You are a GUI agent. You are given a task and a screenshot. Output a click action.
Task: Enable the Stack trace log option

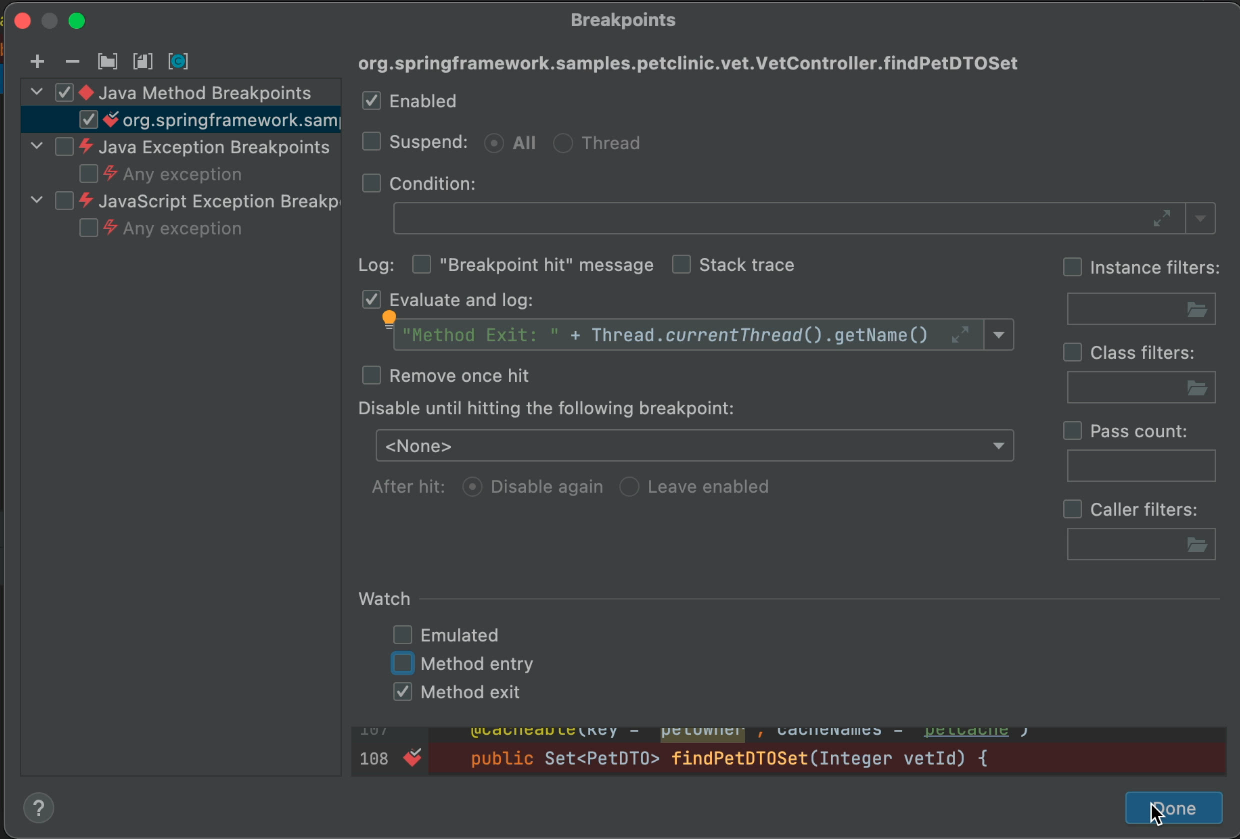tap(682, 265)
